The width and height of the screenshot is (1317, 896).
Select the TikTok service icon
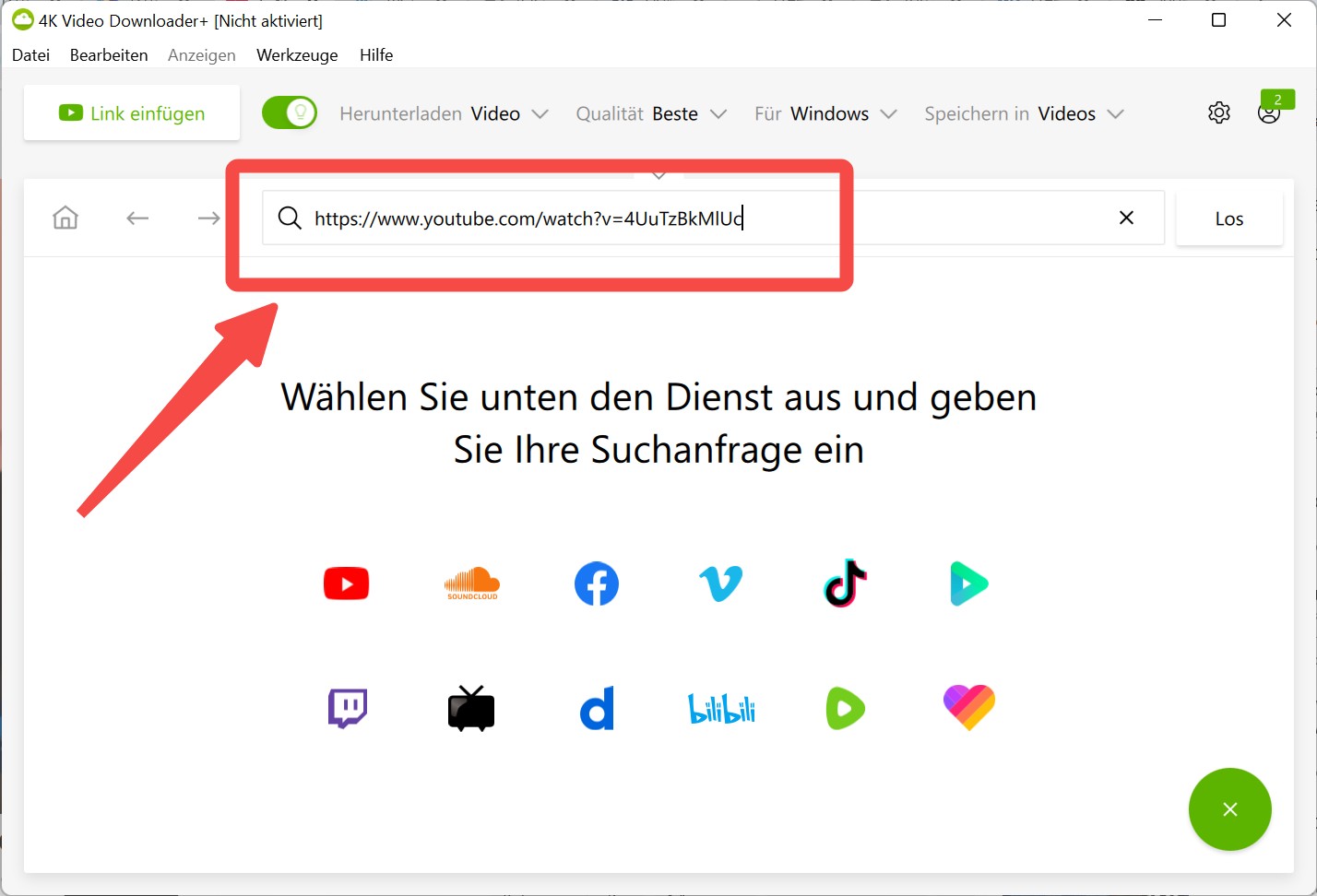tap(845, 583)
